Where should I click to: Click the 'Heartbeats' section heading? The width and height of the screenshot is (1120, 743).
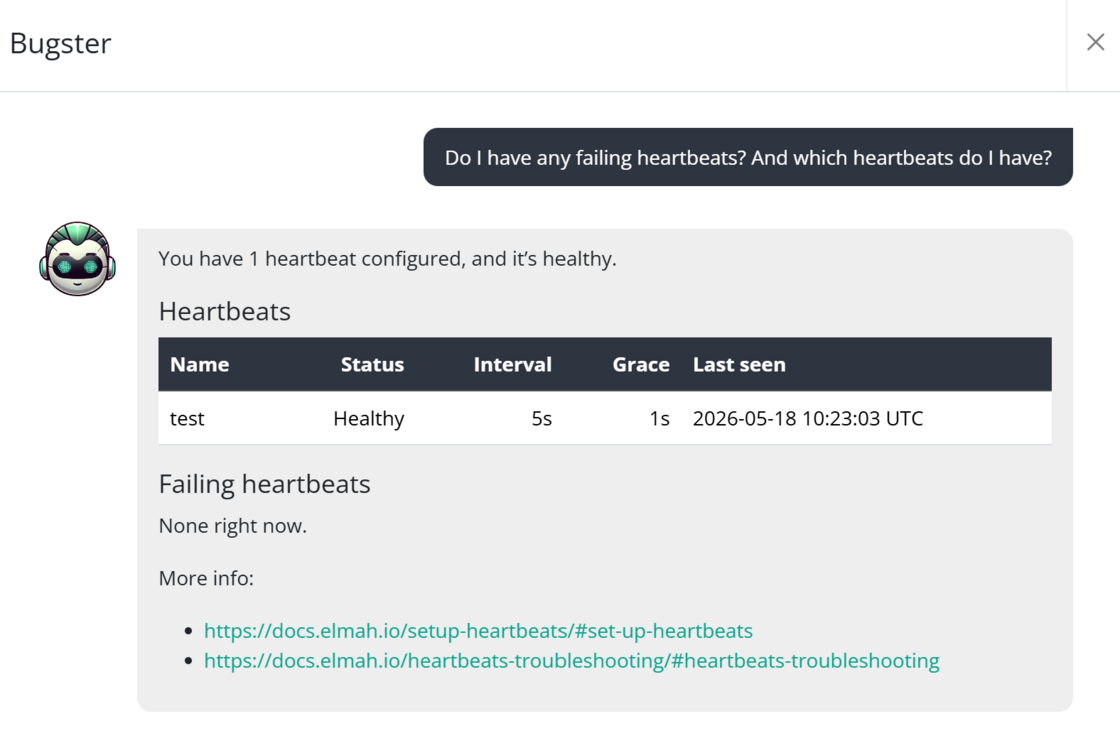pyautogui.click(x=224, y=311)
